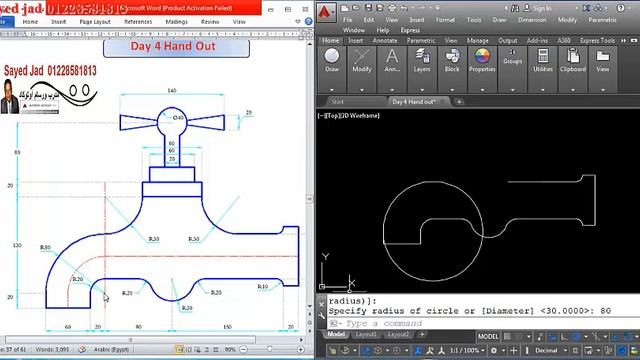Select Full Screen Reading view in Word

pyautogui.click(x=189, y=349)
